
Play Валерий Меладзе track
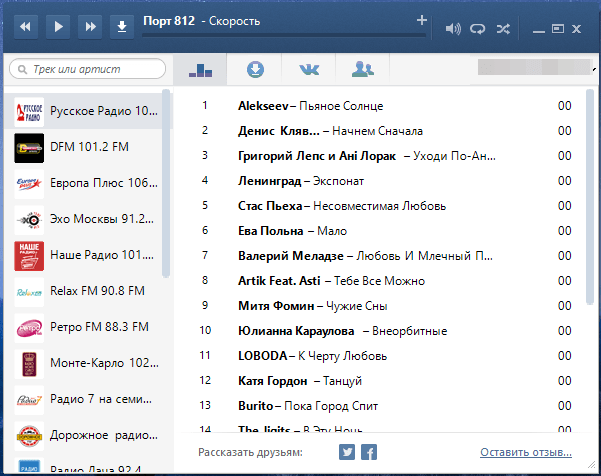click(x=381, y=256)
